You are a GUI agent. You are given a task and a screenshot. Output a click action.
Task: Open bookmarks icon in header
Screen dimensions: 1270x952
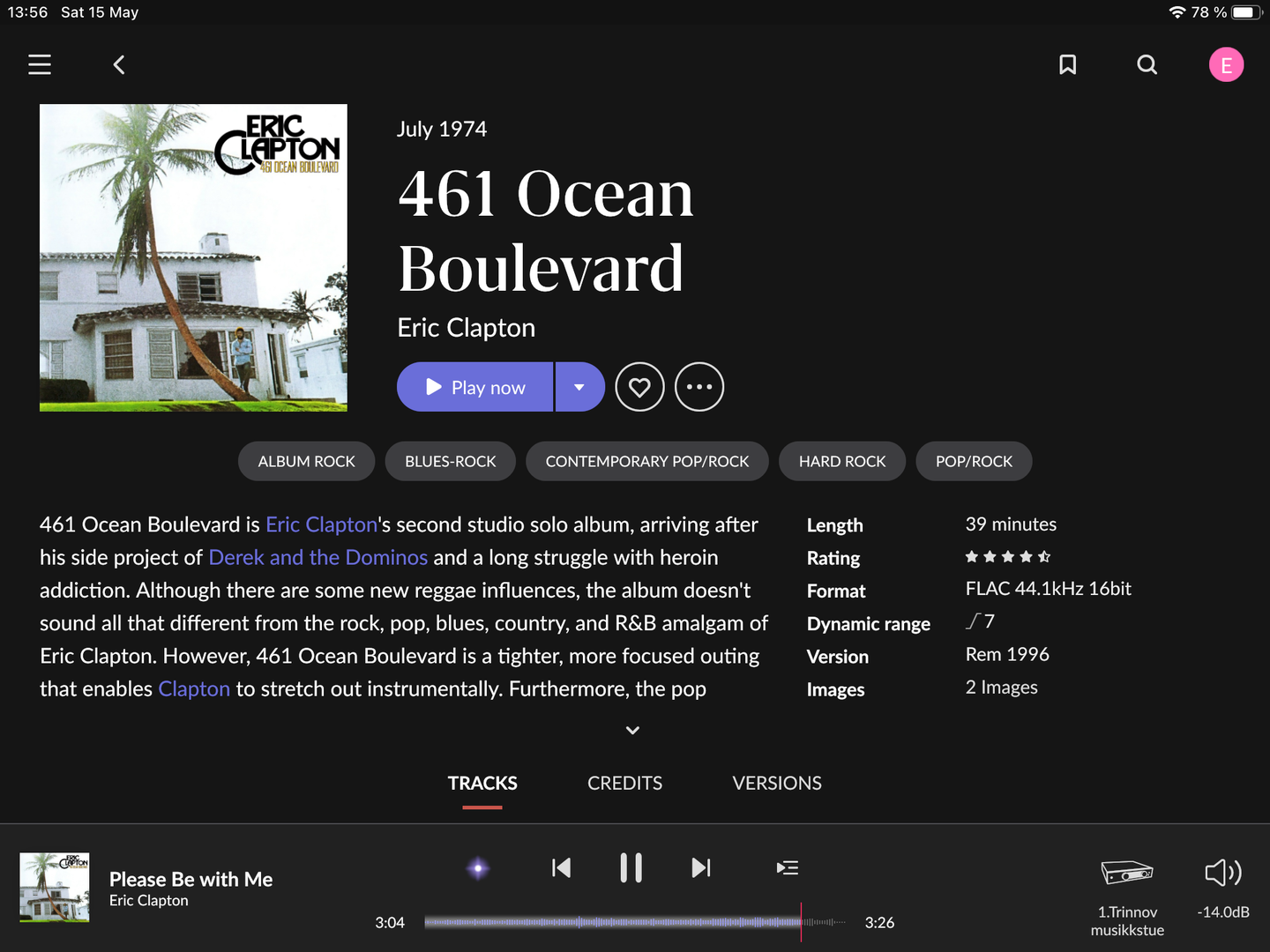pyautogui.click(x=1067, y=64)
